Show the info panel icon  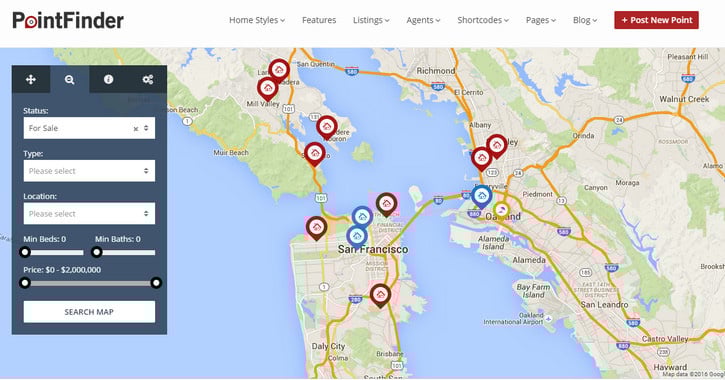[x=108, y=80]
